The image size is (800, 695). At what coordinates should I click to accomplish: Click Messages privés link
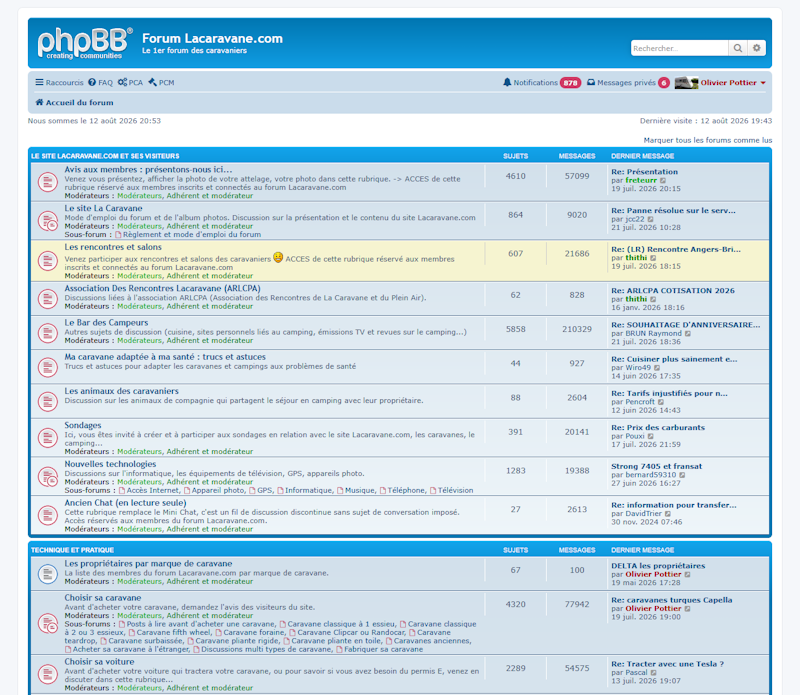626,83
